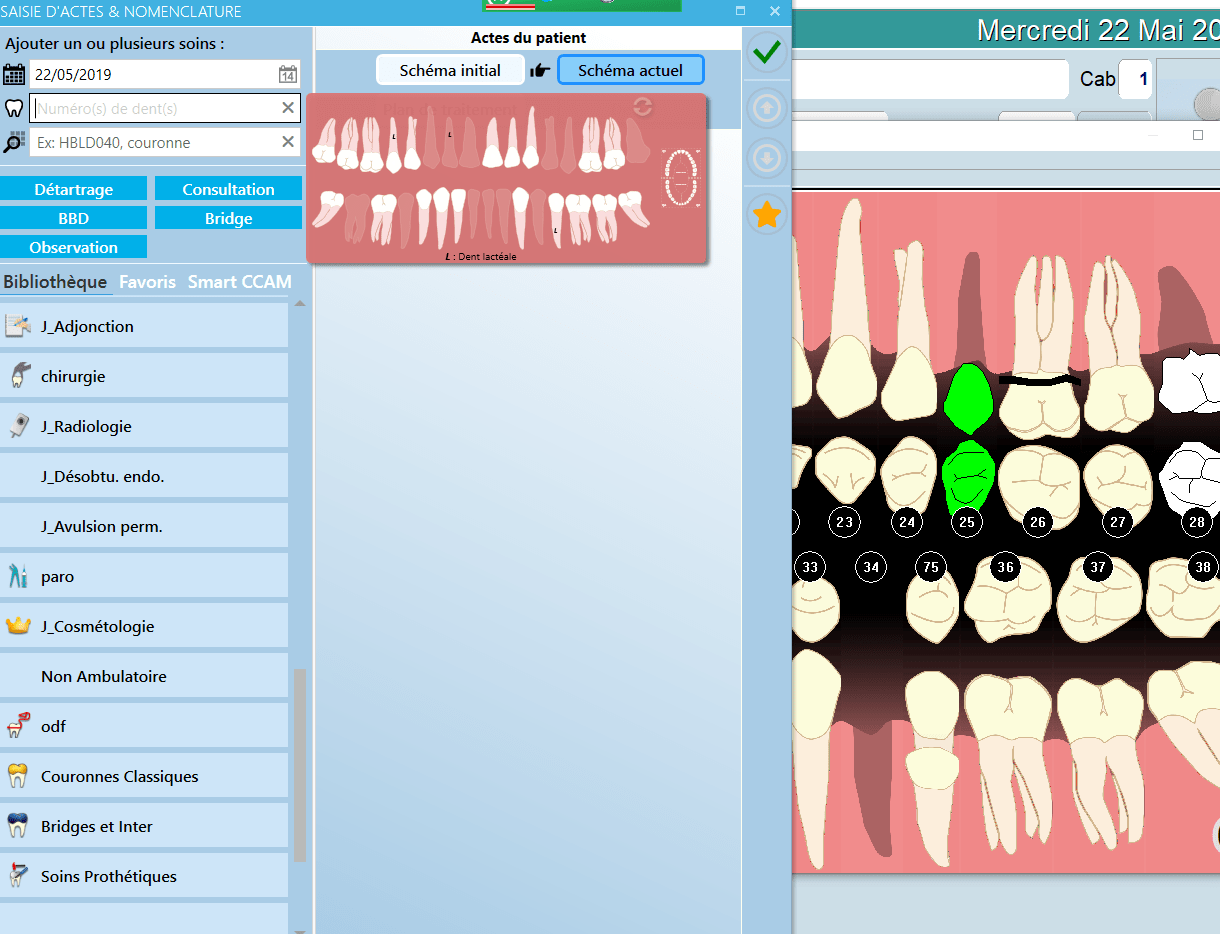Select Schéma initial view
Image resolution: width=1220 pixels, height=934 pixels.
click(450, 70)
